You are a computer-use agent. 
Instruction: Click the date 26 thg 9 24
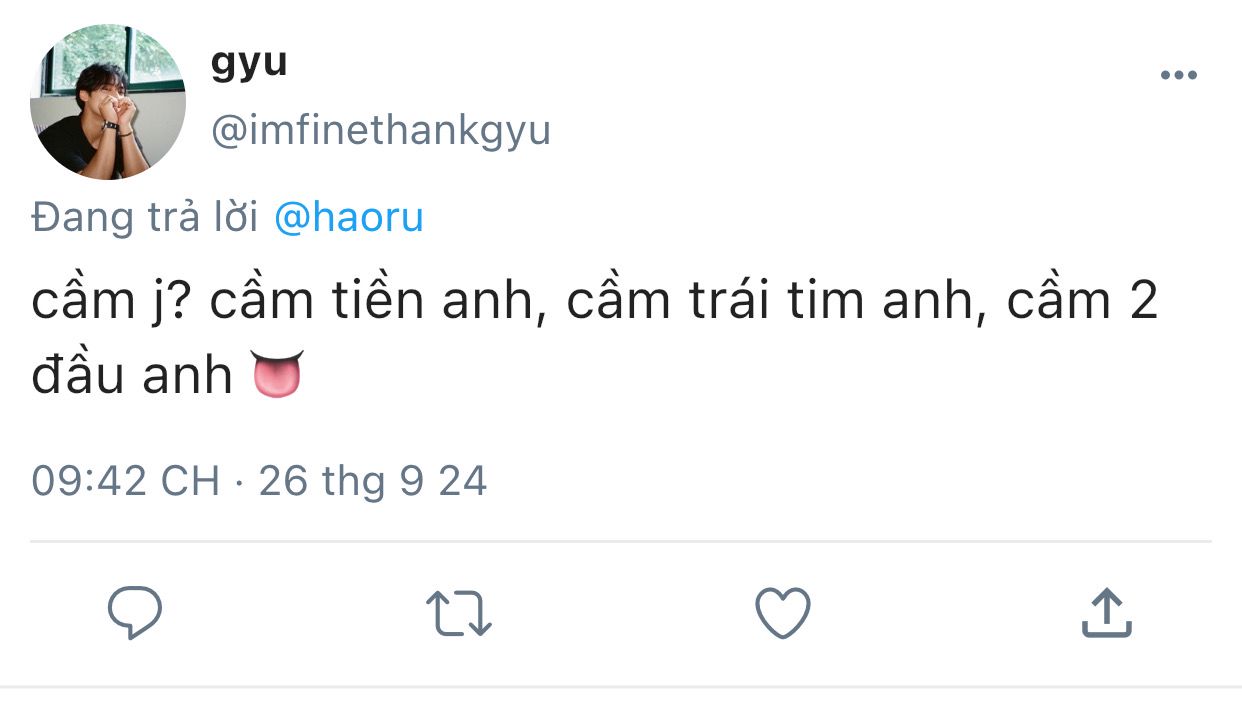[x=373, y=481]
